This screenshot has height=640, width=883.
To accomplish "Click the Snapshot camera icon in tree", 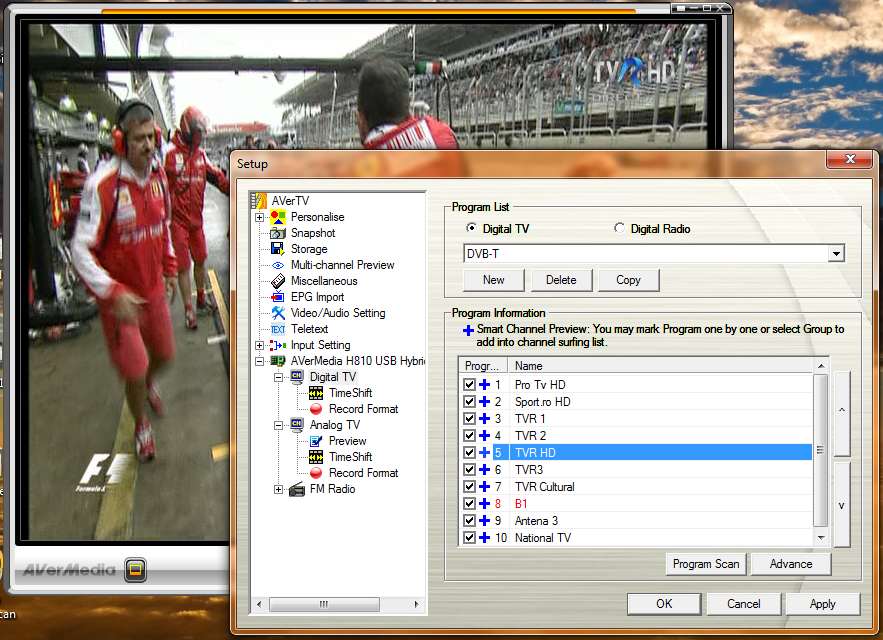I will tap(278, 233).
